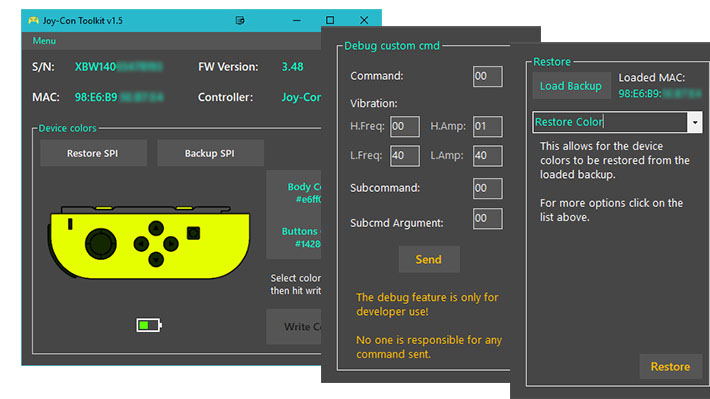This screenshot has height=399, width=710.
Task: Click the Send debug command button
Action: click(429, 260)
